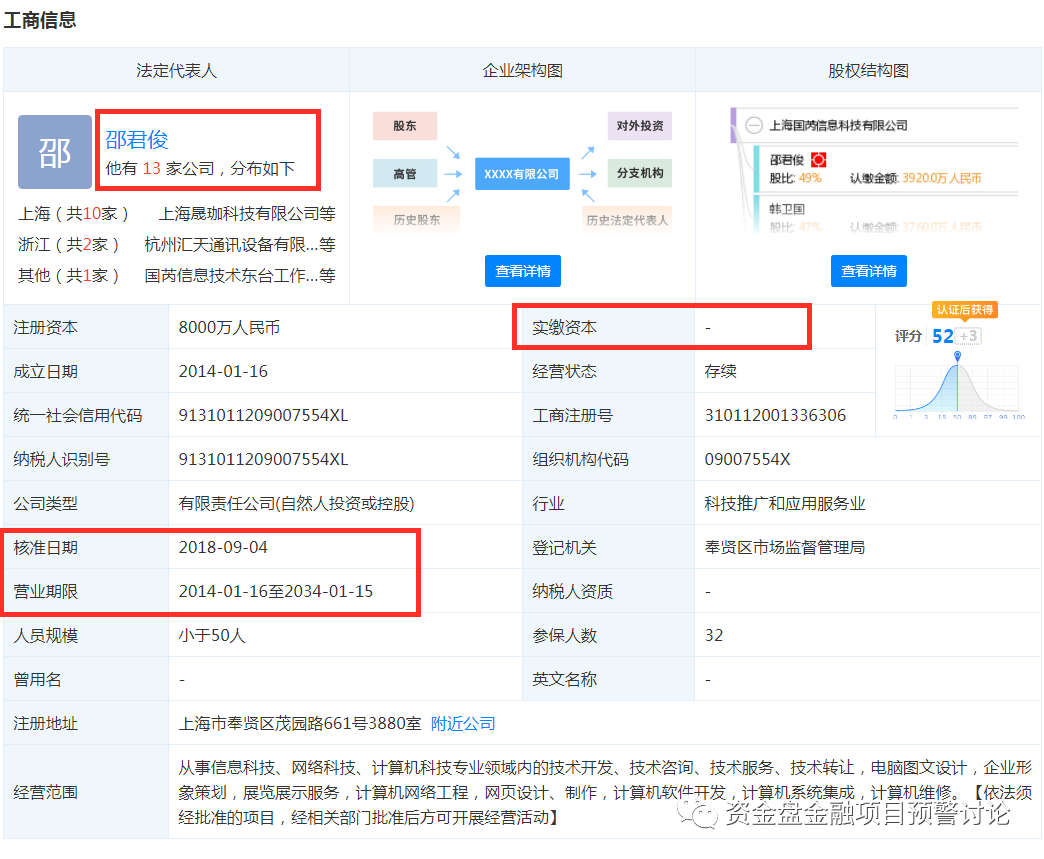Click the red logo icon beside 邵君俊

point(818,159)
